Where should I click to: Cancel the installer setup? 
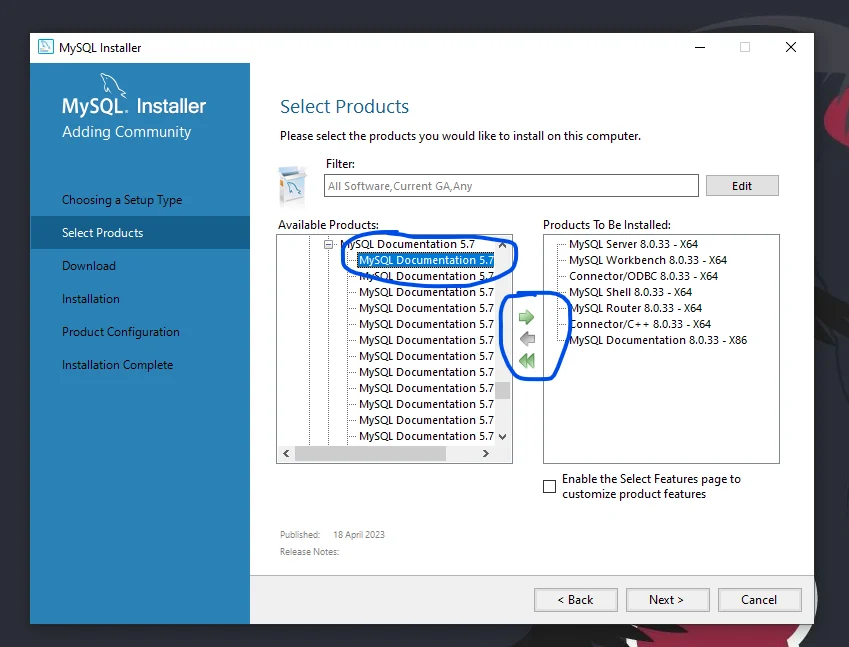click(x=759, y=600)
